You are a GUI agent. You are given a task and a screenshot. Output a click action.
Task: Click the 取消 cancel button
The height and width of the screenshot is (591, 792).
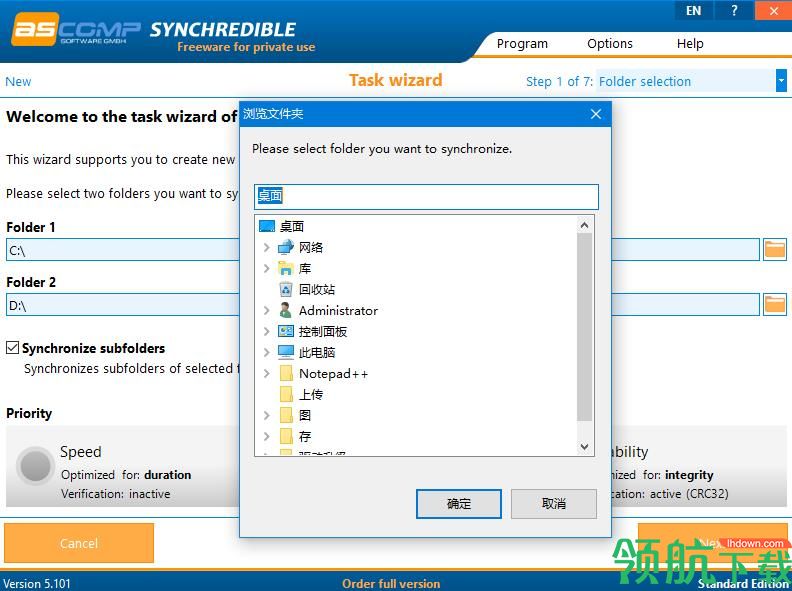pyautogui.click(x=554, y=503)
